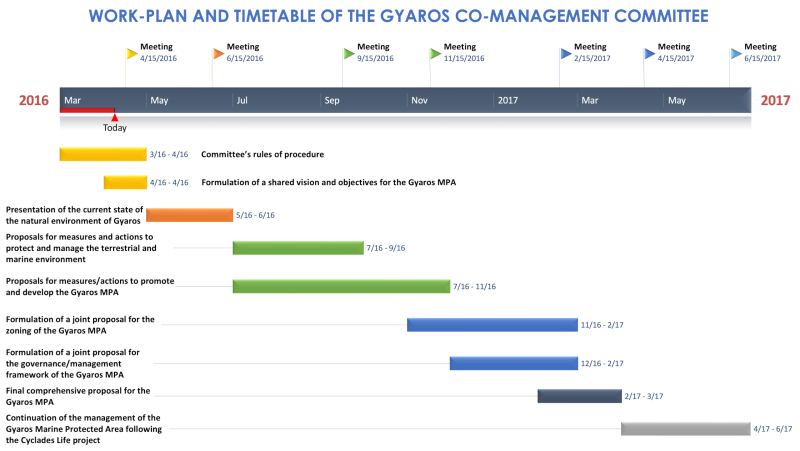Click the terrestrial and marine environment proposals text
The image size is (800, 451).
[x=81, y=248]
